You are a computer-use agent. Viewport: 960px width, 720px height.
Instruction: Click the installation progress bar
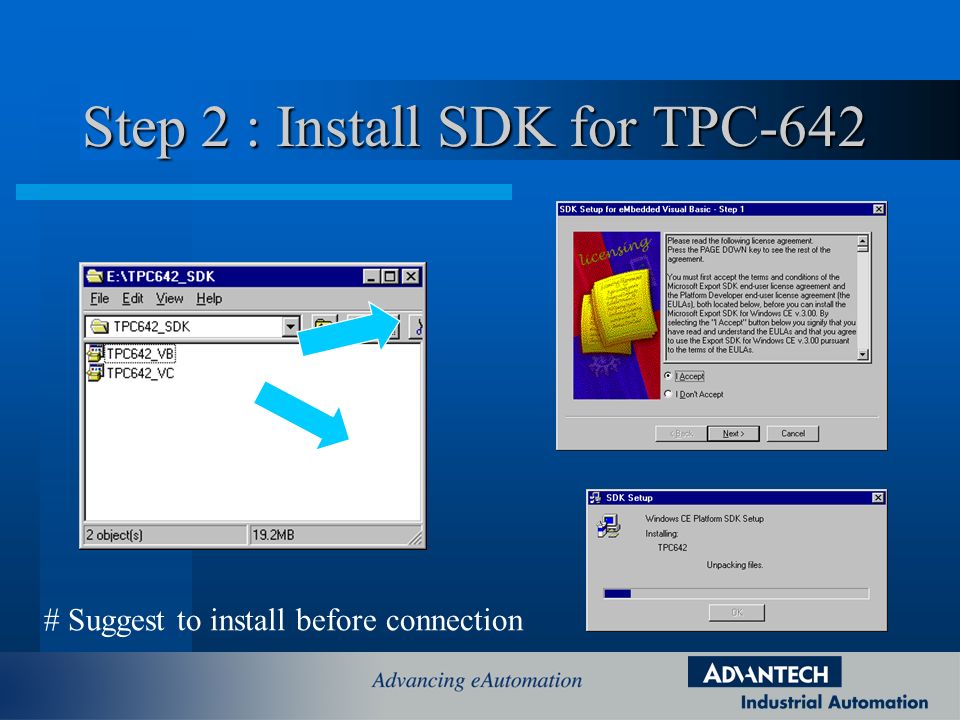736,593
